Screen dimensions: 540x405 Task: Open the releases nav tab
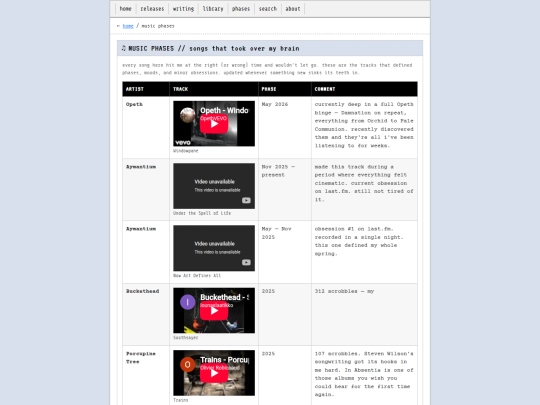[x=152, y=9]
